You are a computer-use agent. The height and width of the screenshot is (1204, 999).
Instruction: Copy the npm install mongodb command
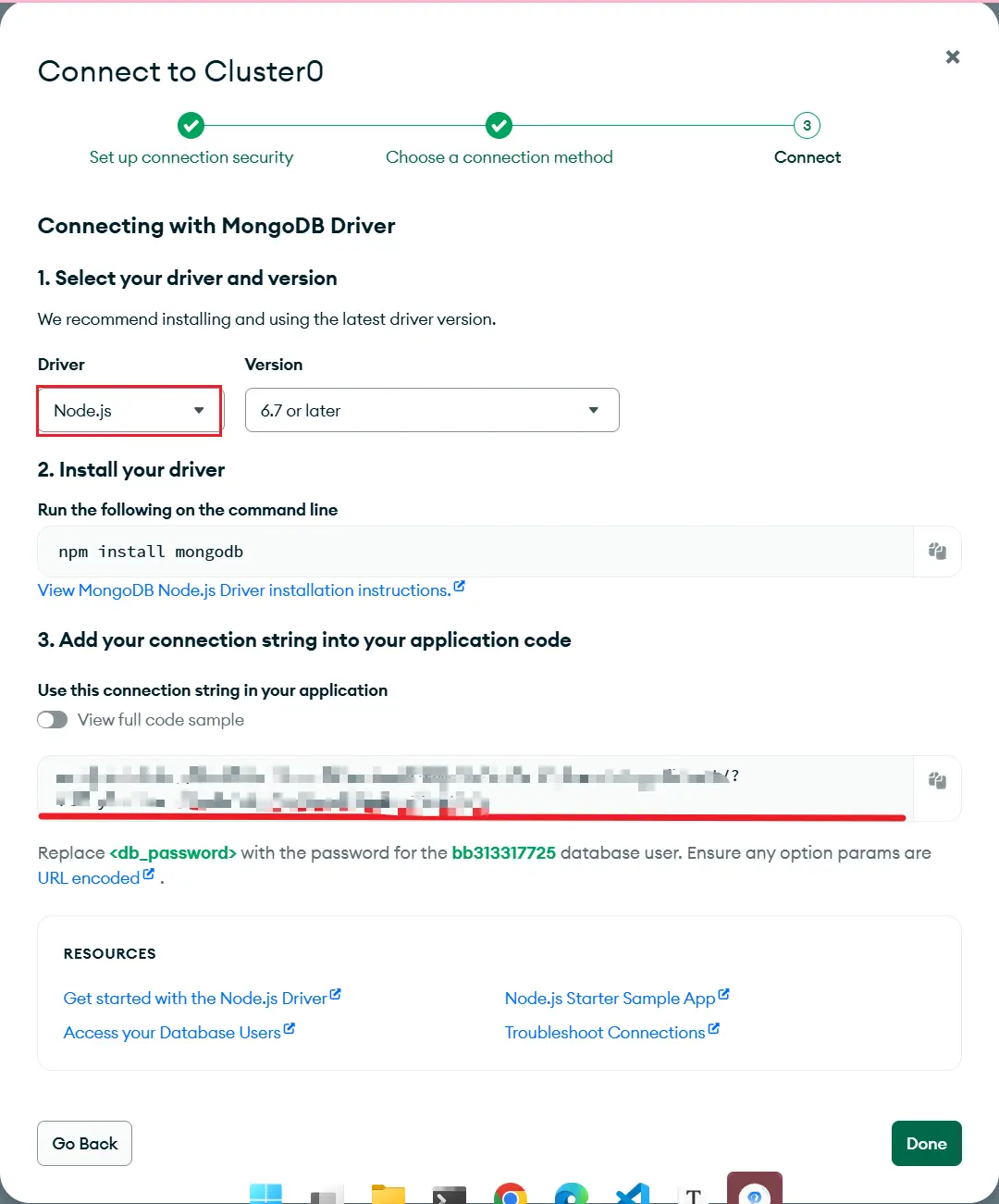click(937, 552)
